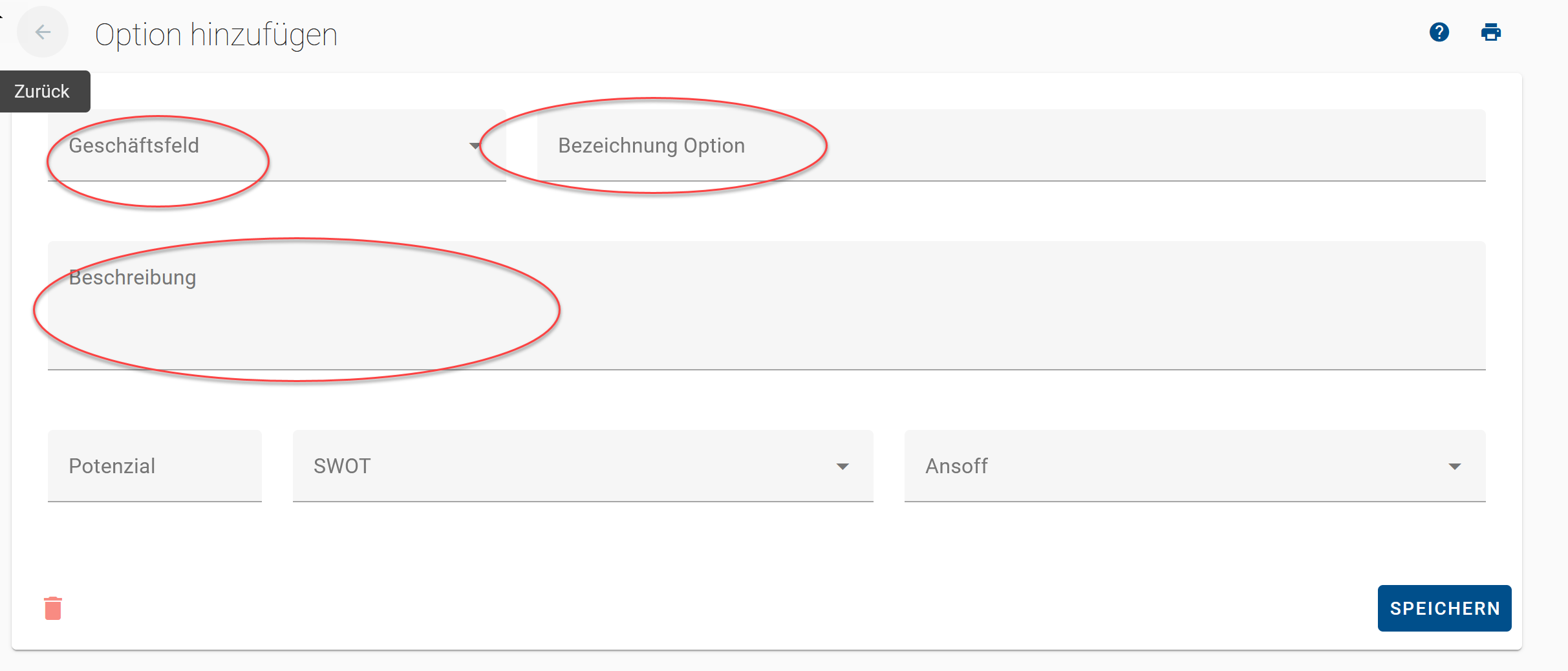Open the Geschäftsfeld selection field
Viewport: 1568px width, 671px height.
coord(277,145)
